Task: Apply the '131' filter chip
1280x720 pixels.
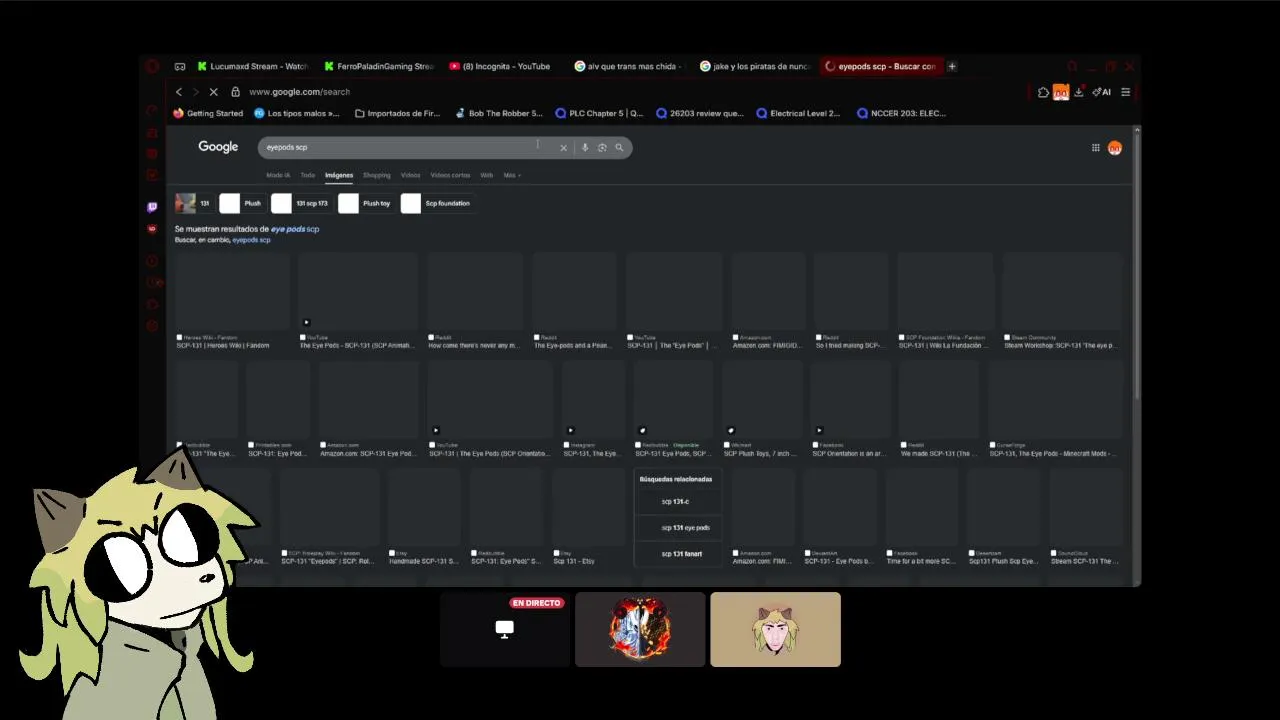Action: point(194,204)
